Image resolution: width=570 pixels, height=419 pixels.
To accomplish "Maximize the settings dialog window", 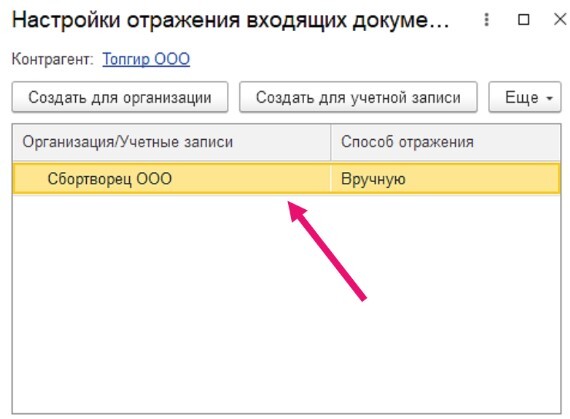I will tap(523, 20).
